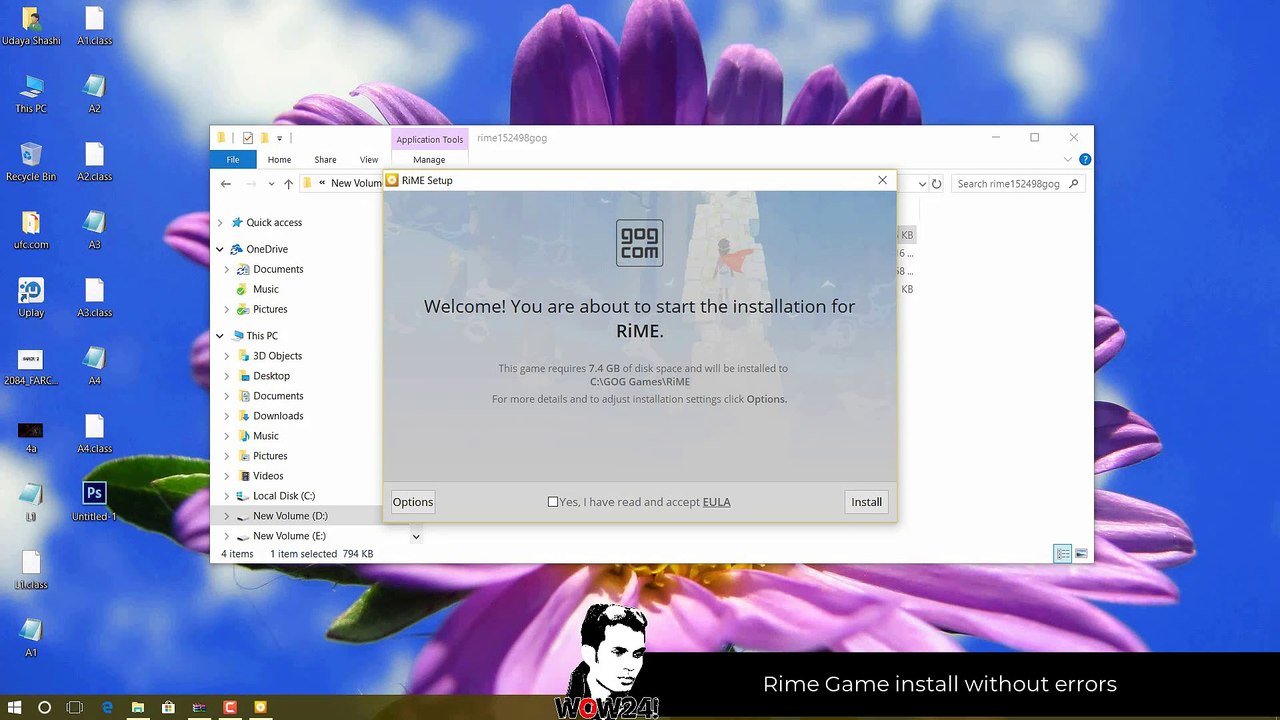
Task: Expand Quick access in navigation pane
Action: point(220,223)
